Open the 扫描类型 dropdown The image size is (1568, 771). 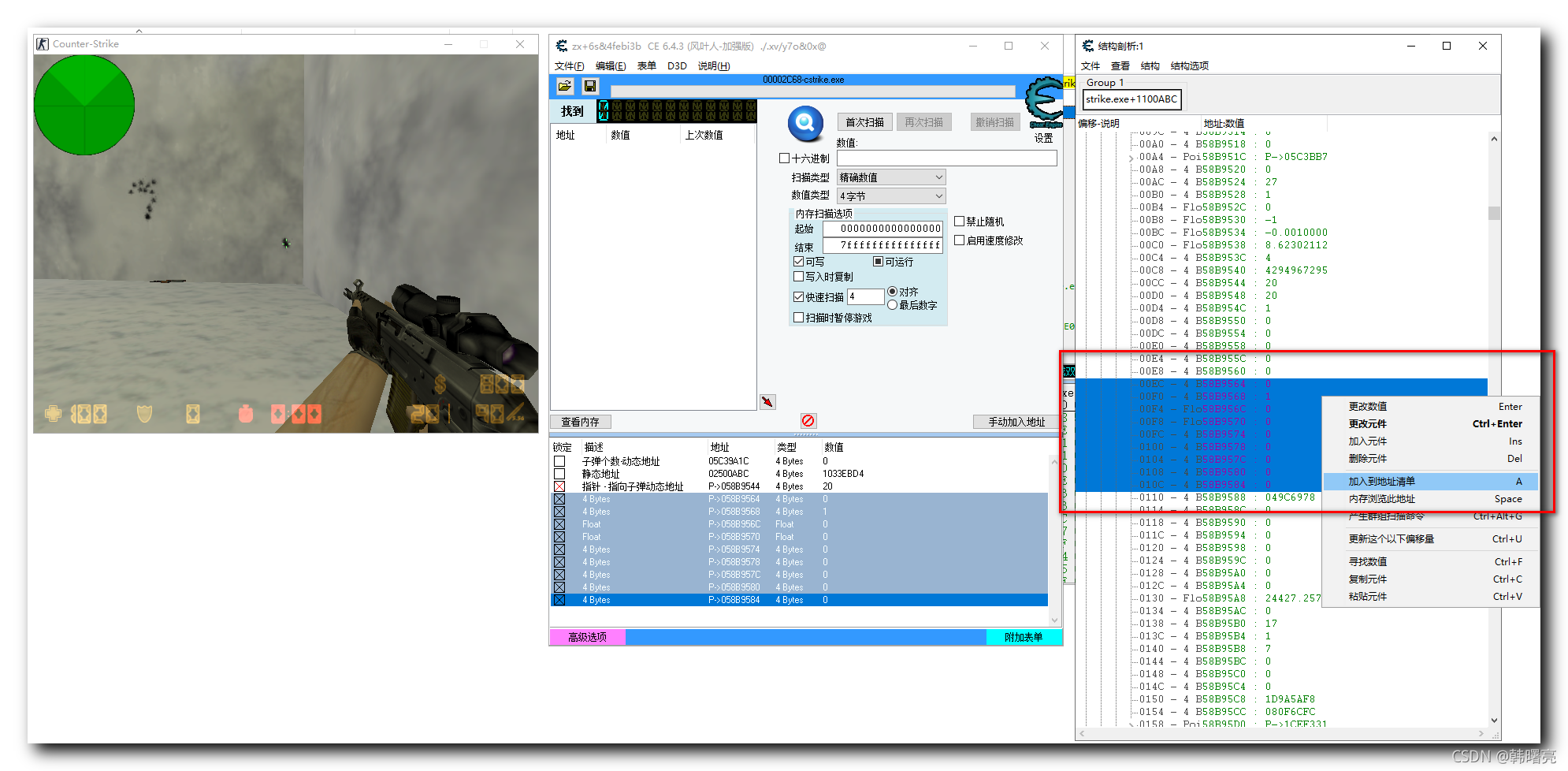tap(891, 177)
